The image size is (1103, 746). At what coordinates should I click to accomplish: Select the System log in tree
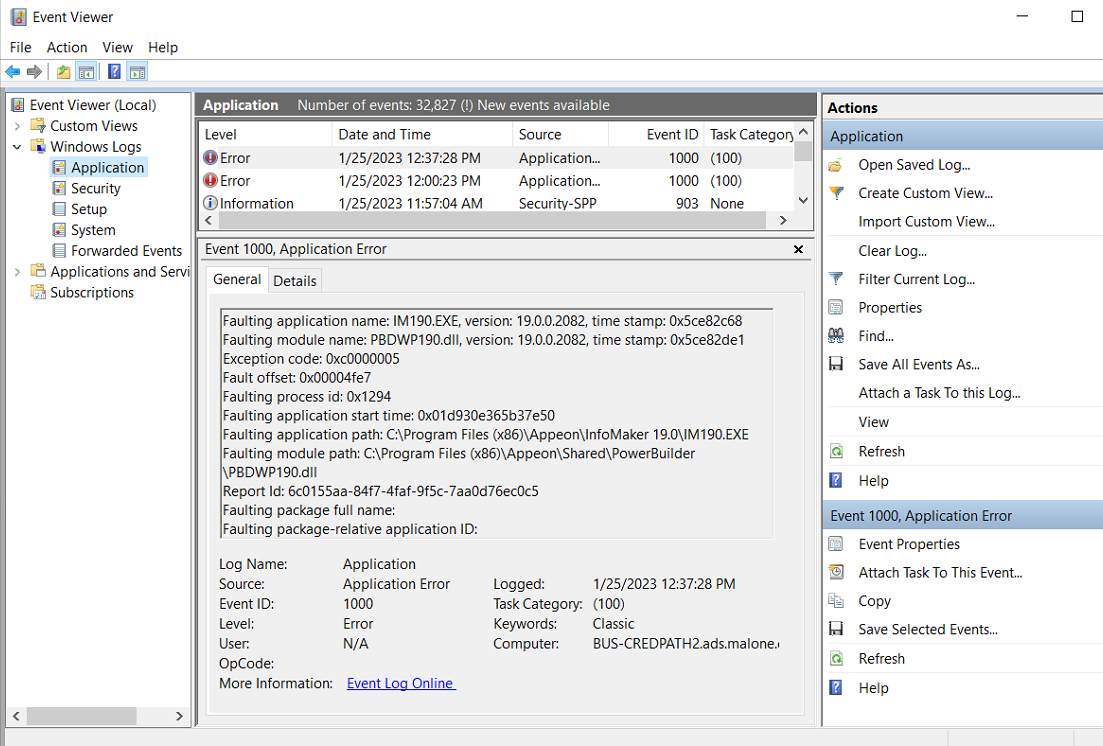coord(93,230)
